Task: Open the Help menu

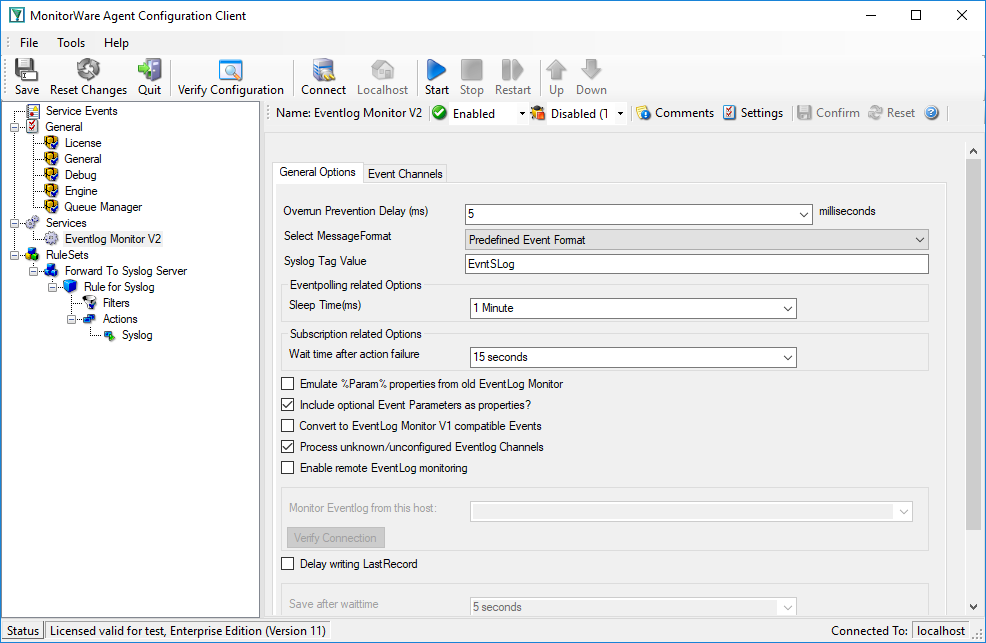Action: point(116,43)
